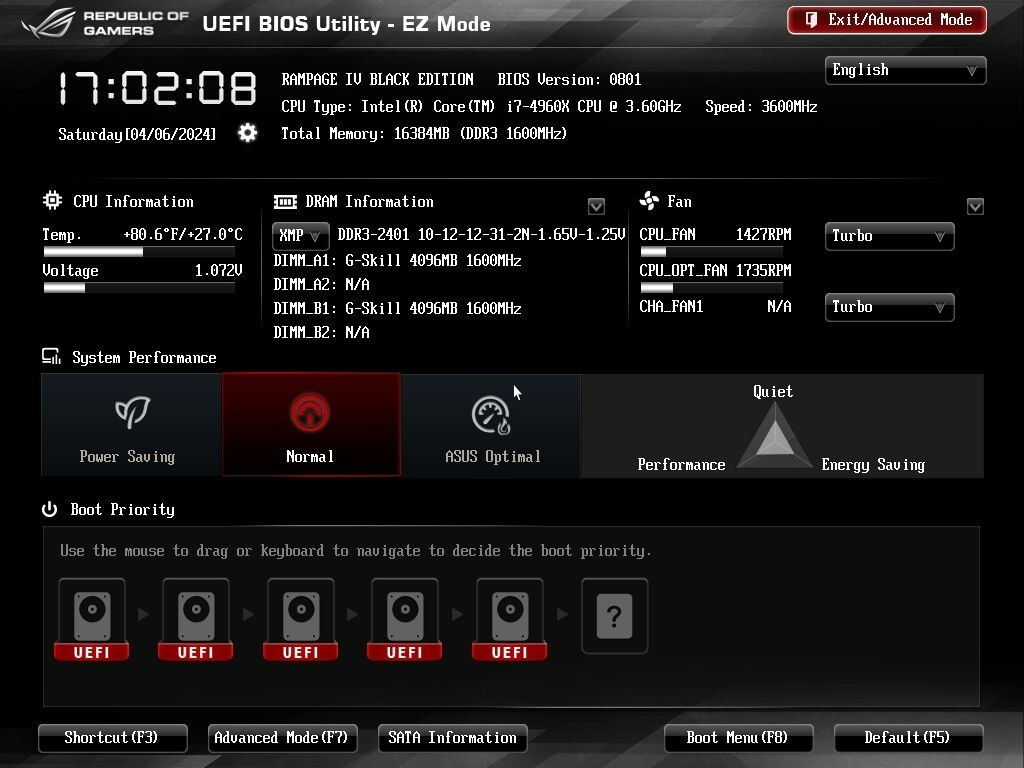Click the Speed: 3600MHz text
Screen dimensions: 1024x768
[761, 106]
